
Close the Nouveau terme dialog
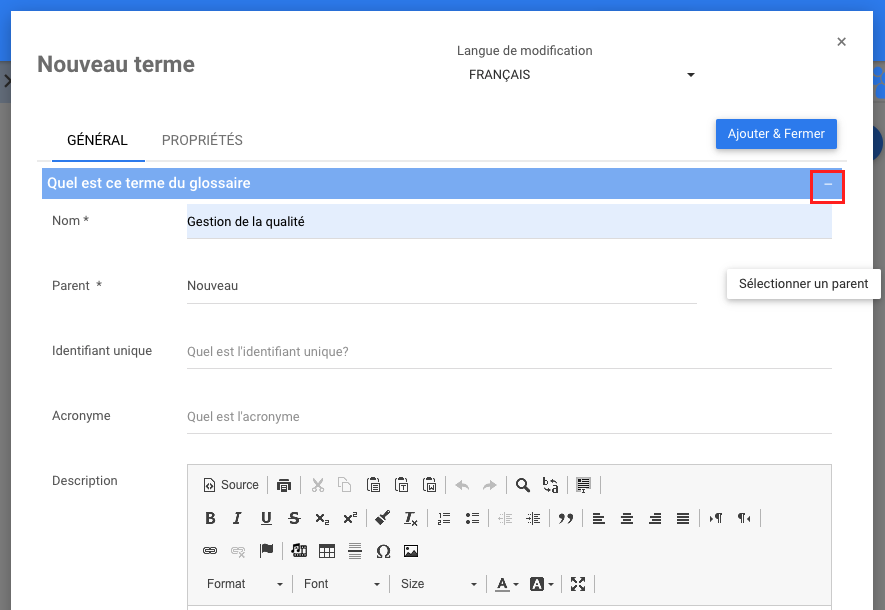[x=841, y=42]
